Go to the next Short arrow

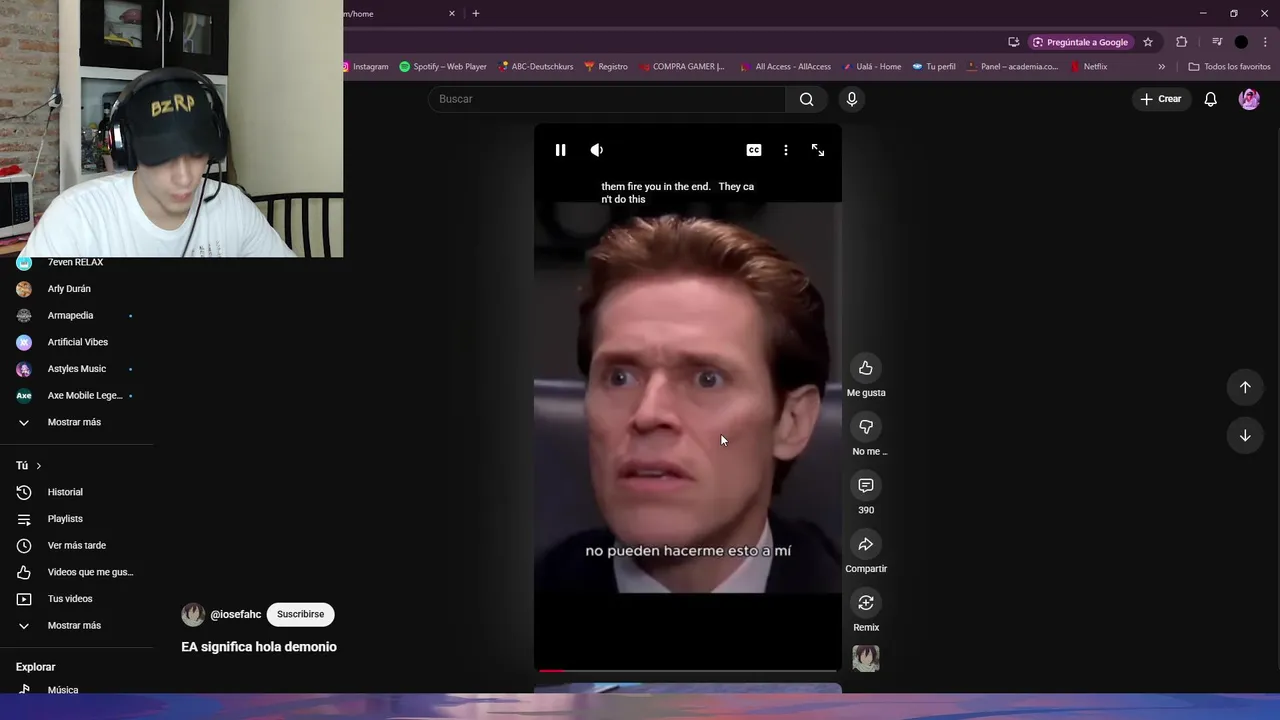(1245, 435)
